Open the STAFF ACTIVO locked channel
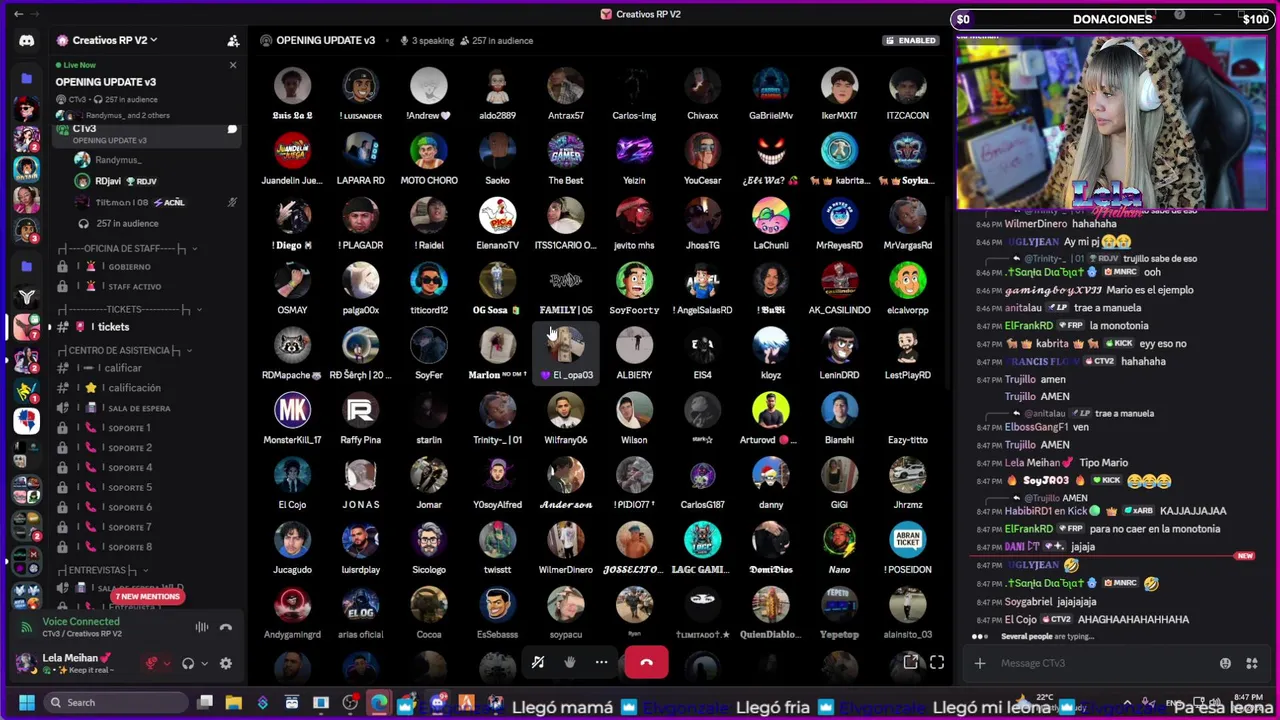The image size is (1280, 720). tap(147, 287)
